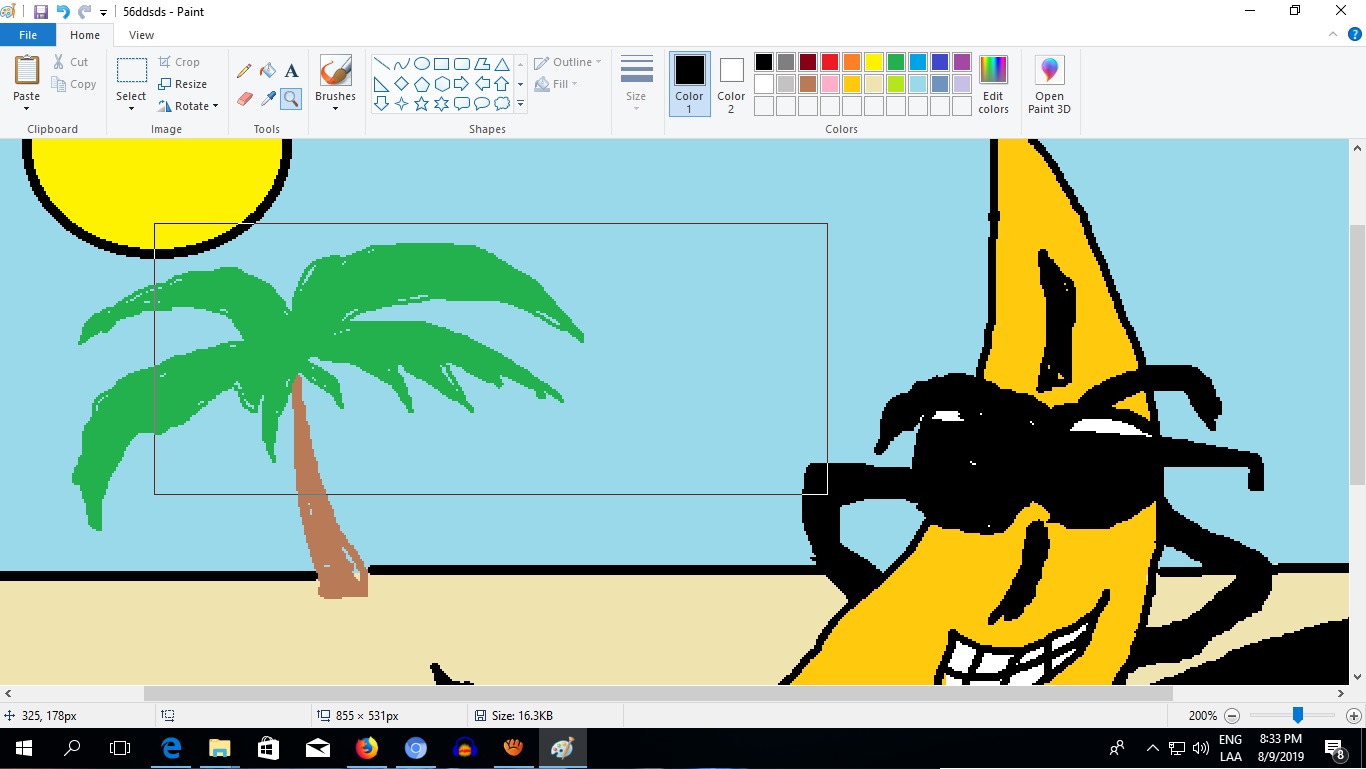The image size is (1366, 769).
Task: Expand the Rotate dropdown
Action: point(214,106)
